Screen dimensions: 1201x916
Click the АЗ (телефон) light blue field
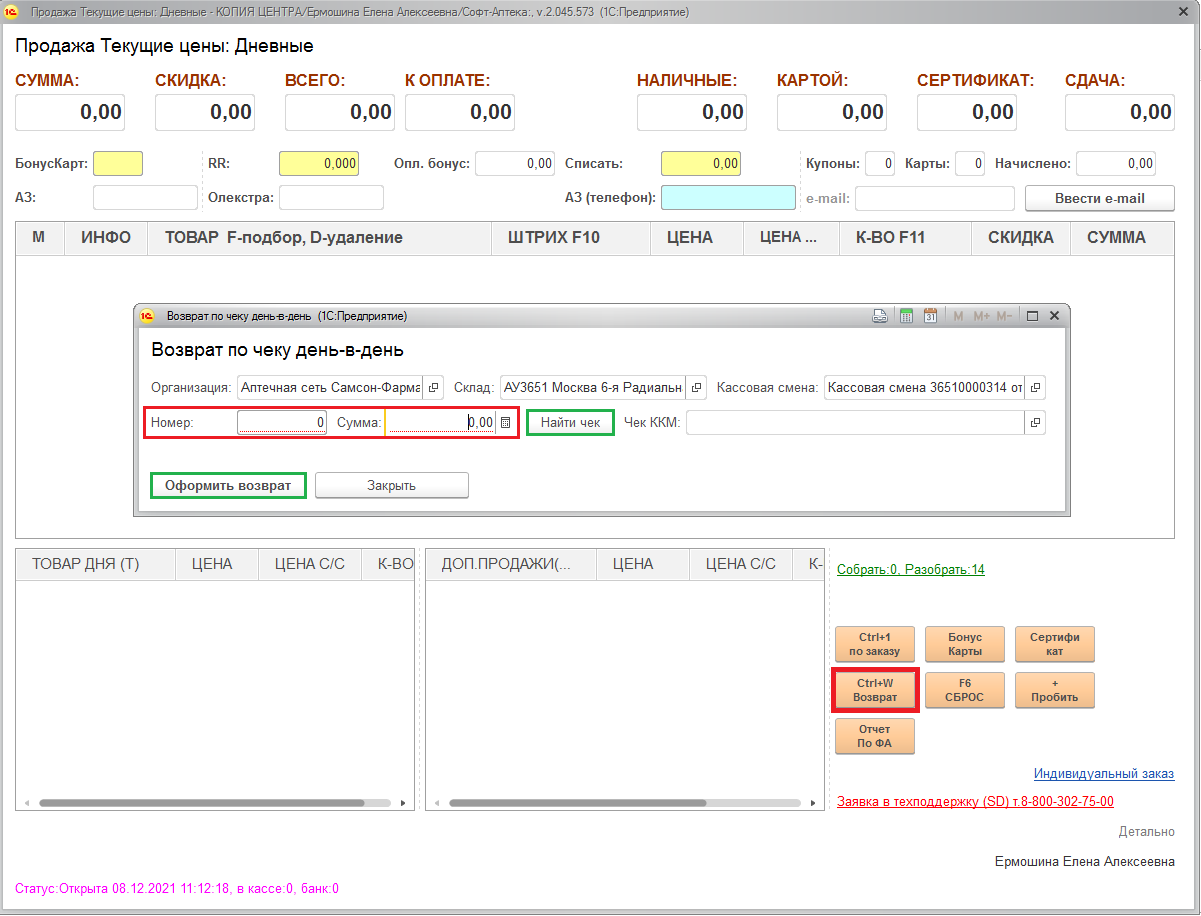(x=727, y=198)
